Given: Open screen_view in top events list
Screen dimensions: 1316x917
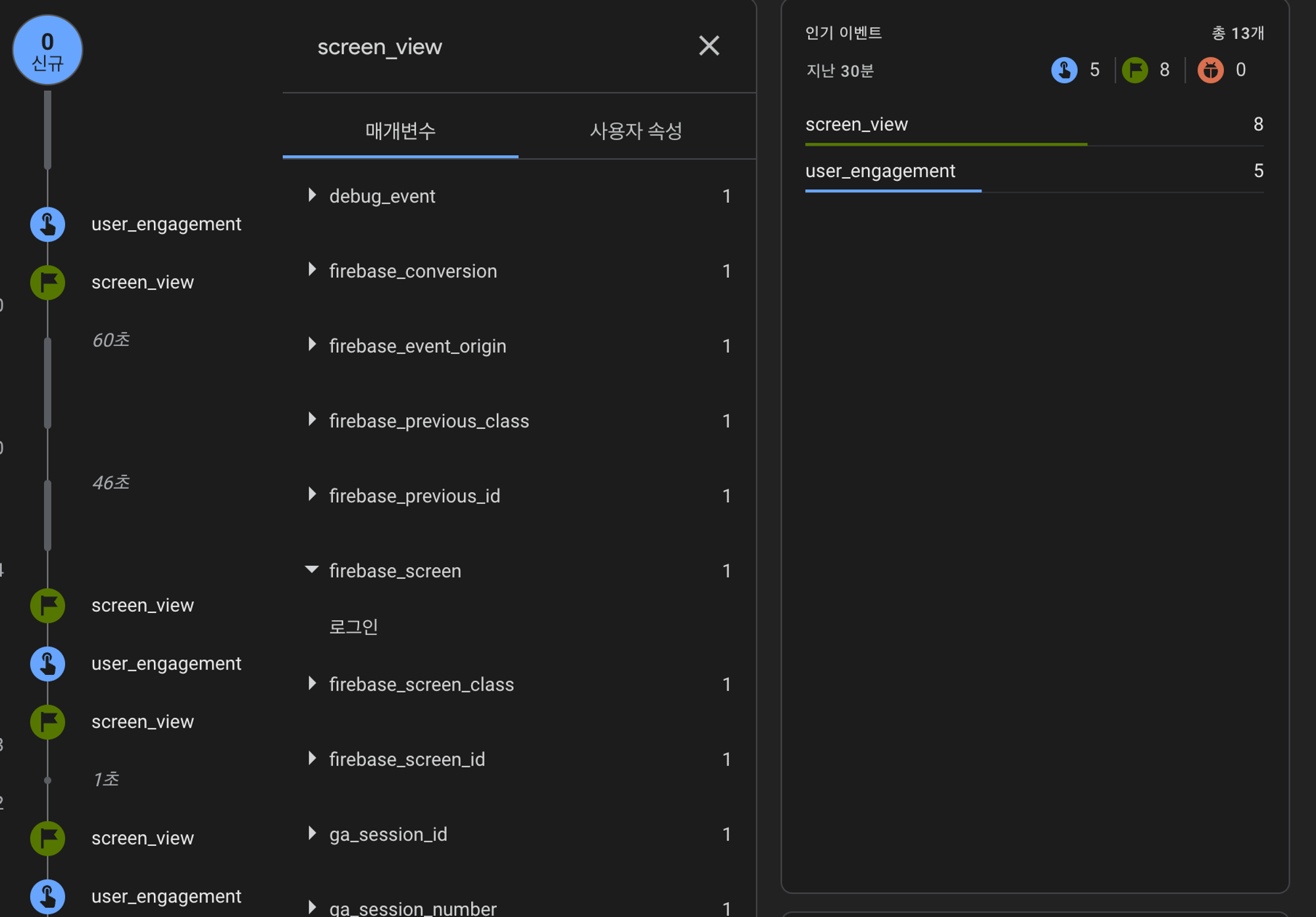Looking at the screenshot, I should click(x=856, y=124).
